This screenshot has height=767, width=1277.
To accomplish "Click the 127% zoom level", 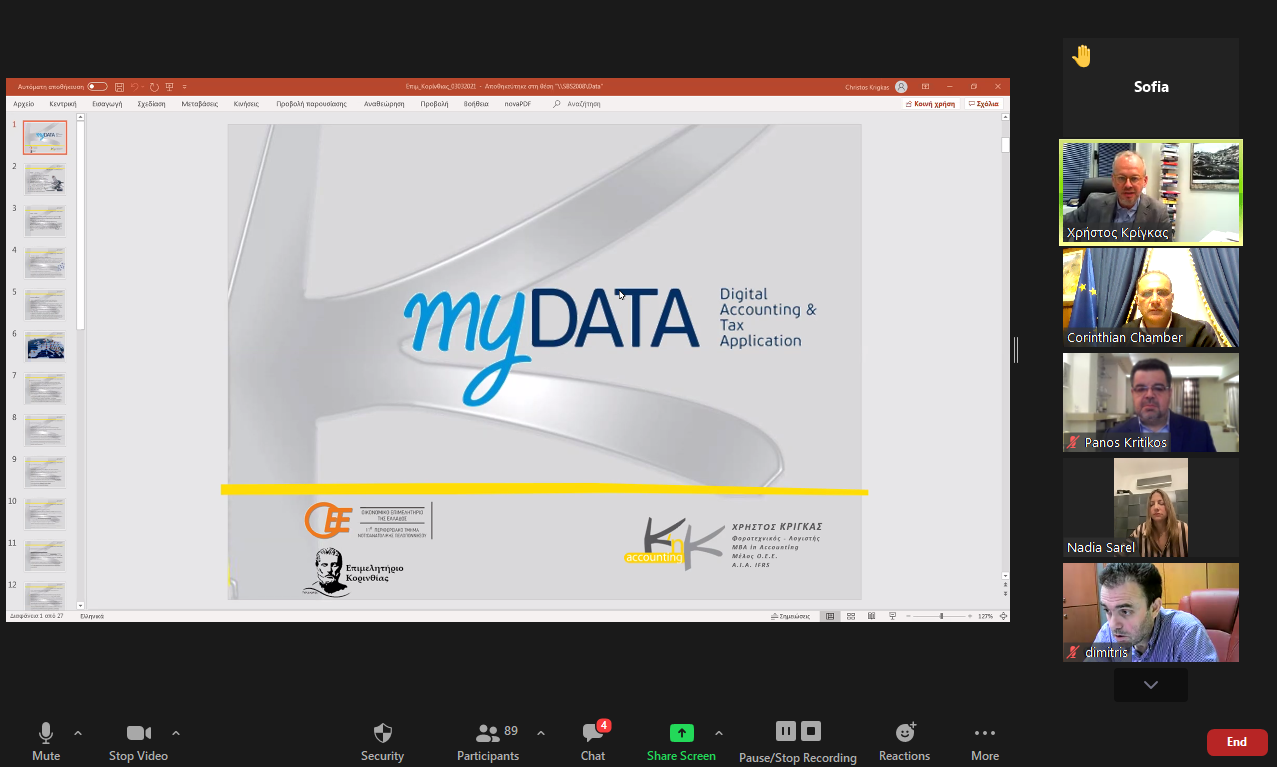I will 985,616.
